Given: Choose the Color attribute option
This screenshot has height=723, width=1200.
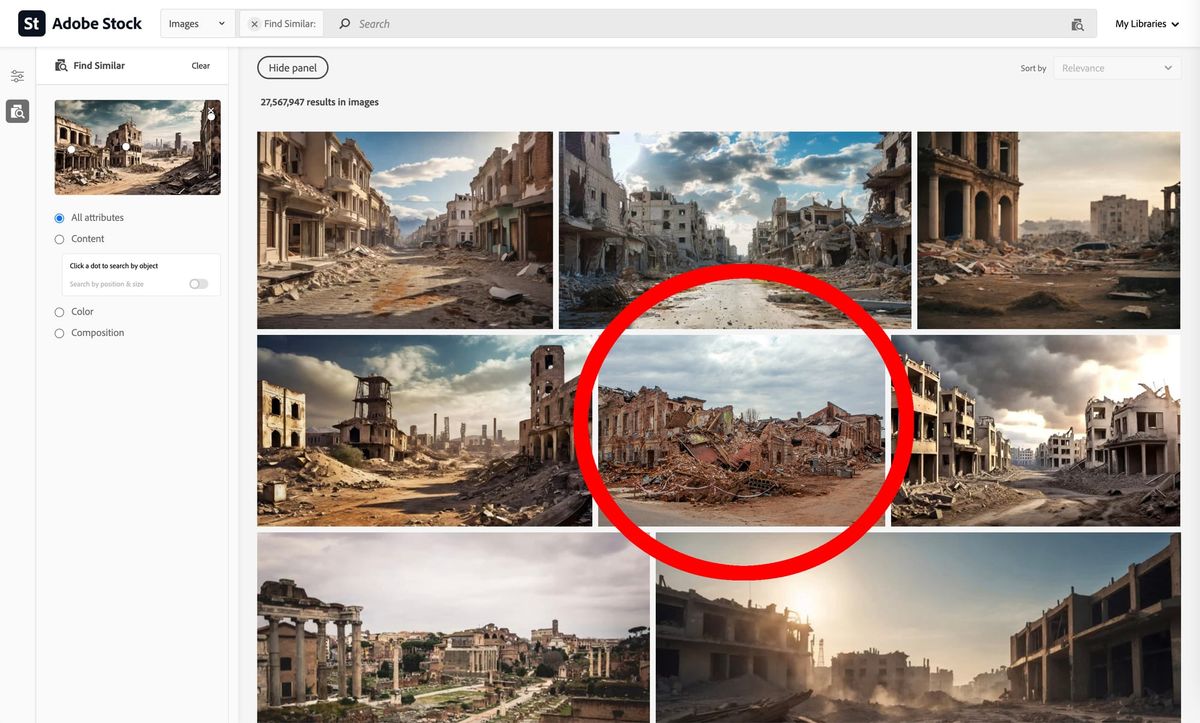Looking at the screenshot, I should [58, 311].
